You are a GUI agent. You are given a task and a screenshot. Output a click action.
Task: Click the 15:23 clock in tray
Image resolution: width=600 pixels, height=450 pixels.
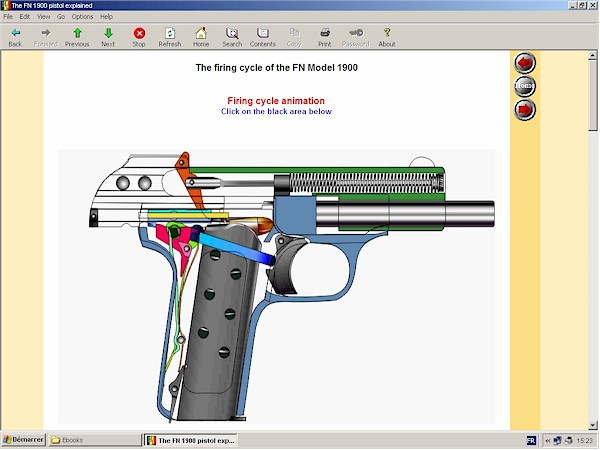pos(584,440)
